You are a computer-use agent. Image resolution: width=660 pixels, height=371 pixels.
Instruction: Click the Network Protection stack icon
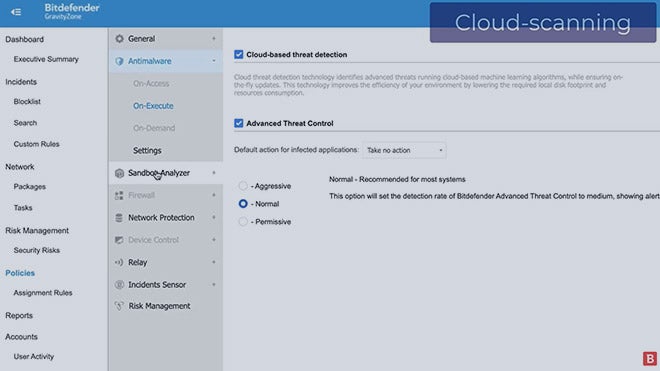pyautogui.click(x=119, y=218)
